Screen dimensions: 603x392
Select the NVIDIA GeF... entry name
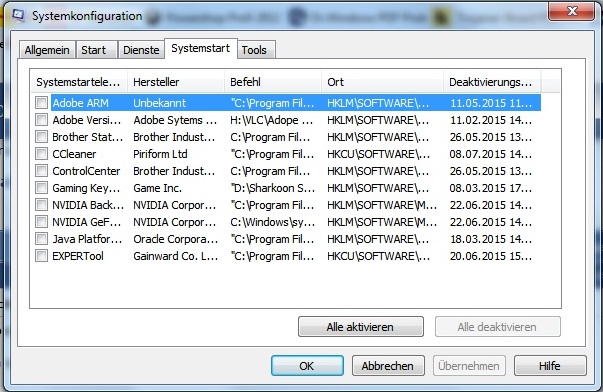click(x=87, y=222)
